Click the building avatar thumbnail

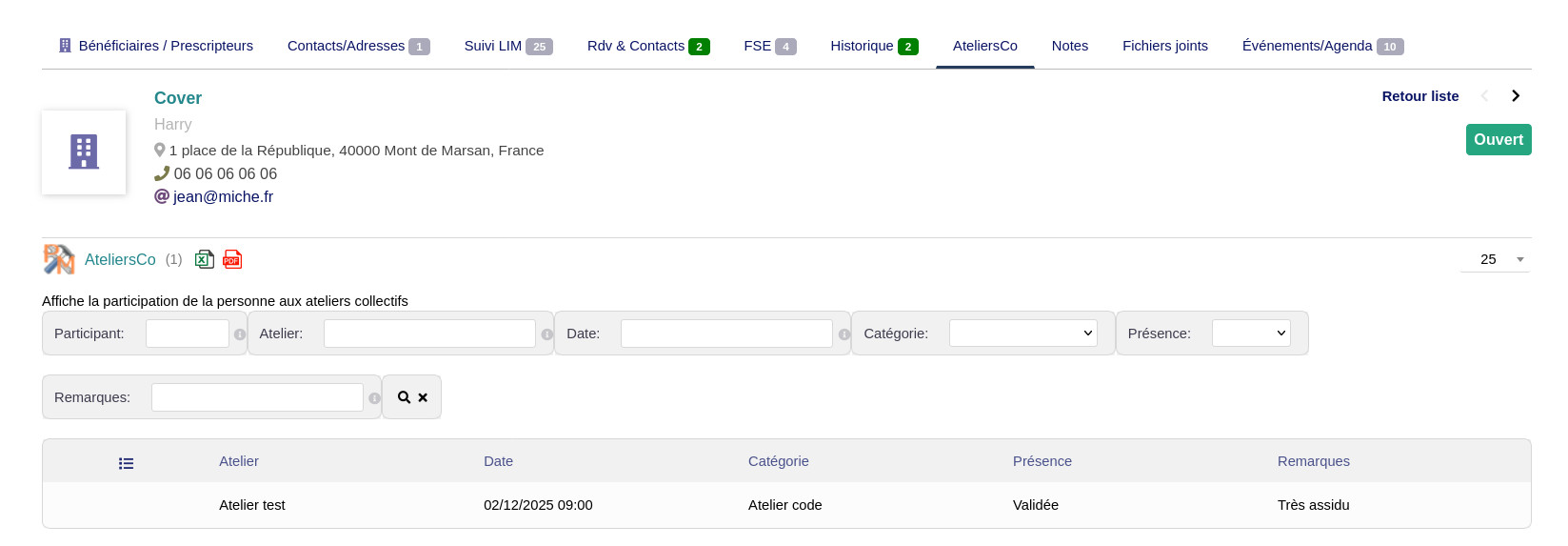84,152
